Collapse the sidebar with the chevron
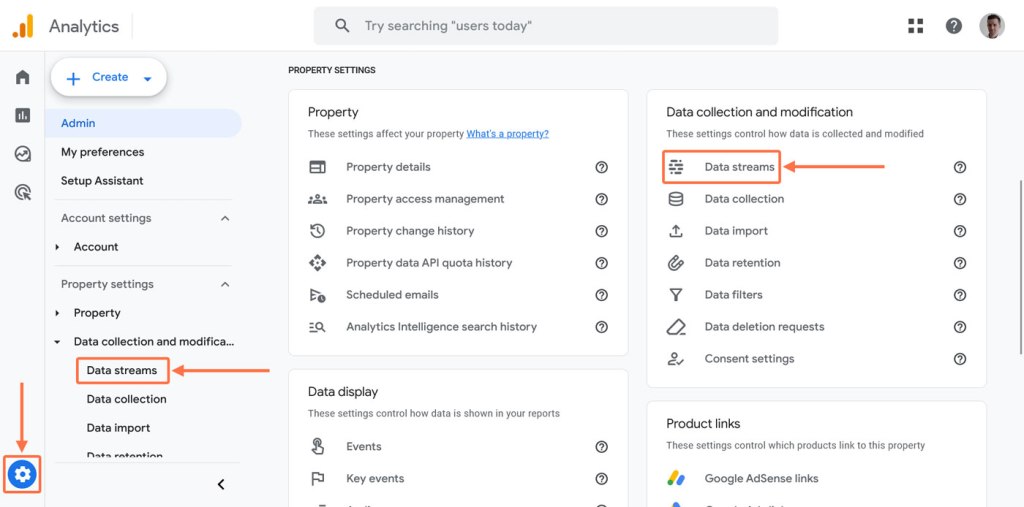 [x=221, y=484]
